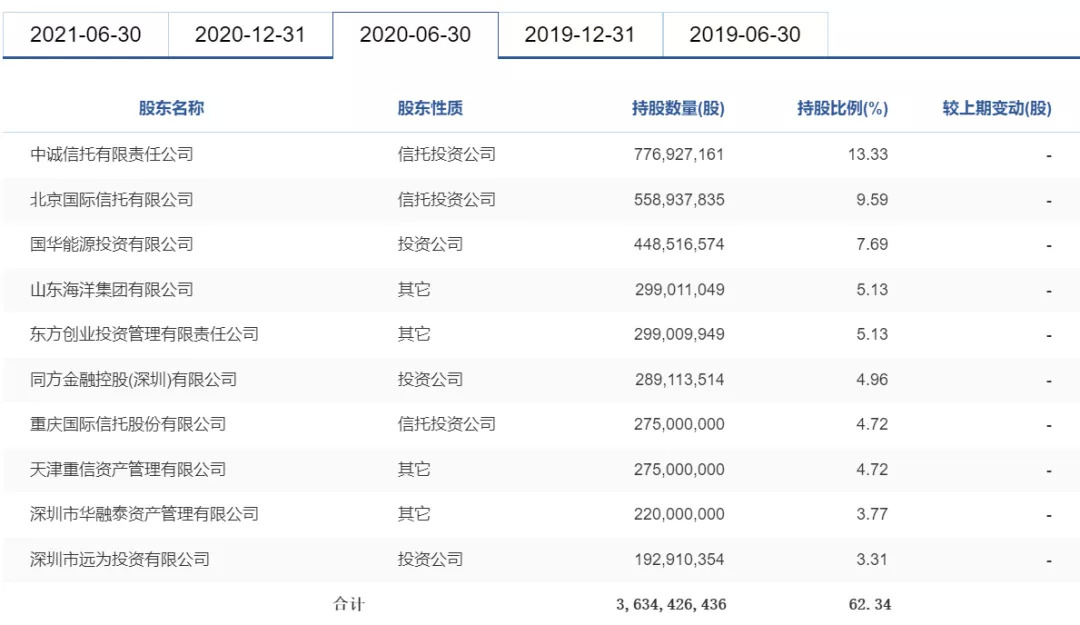The image size is (1080, 625).
Task: Click the 3.31 percentage value
Action: point(872,560)
